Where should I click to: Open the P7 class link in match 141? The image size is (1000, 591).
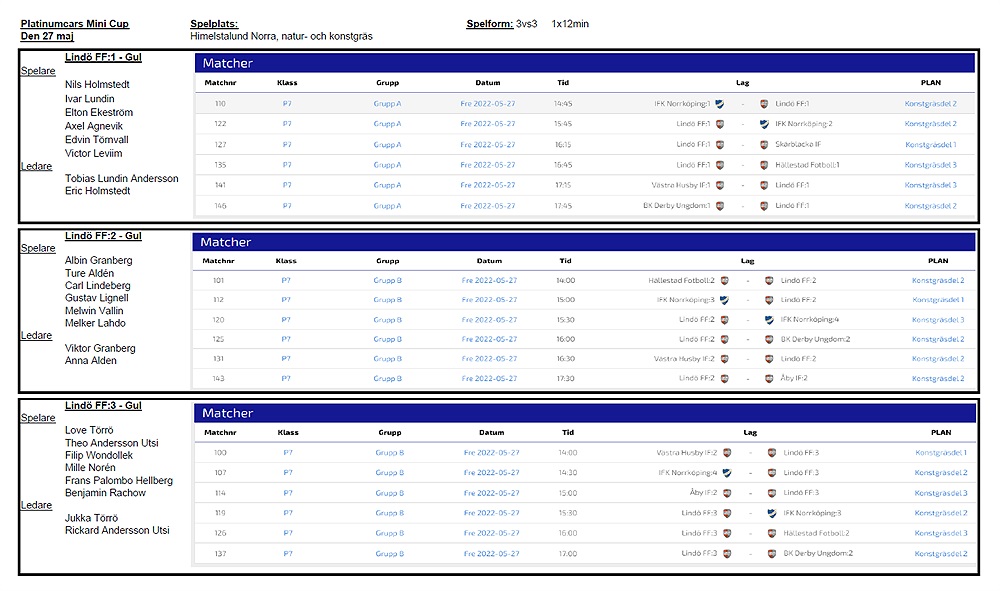coord(287,186)
